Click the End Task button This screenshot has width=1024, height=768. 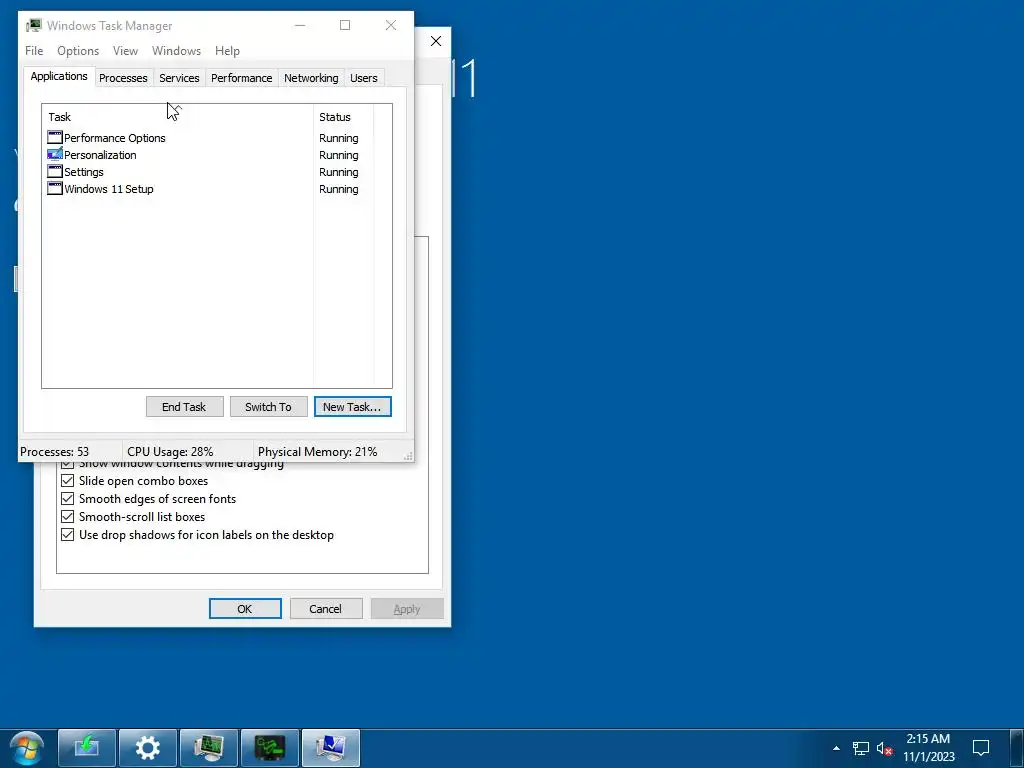pyautogui.click(x=184, y=407)
